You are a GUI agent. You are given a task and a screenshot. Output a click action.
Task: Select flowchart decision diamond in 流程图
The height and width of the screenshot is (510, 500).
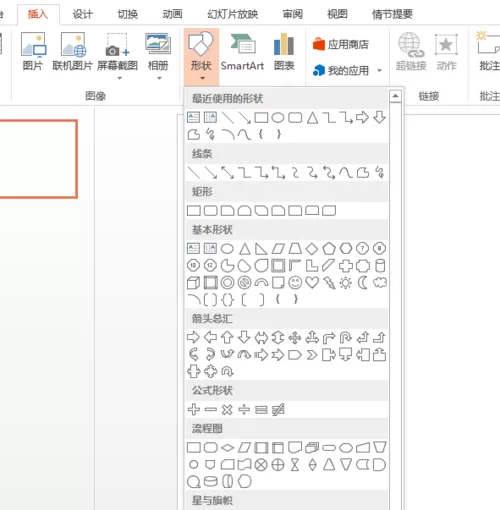(228, 448)
